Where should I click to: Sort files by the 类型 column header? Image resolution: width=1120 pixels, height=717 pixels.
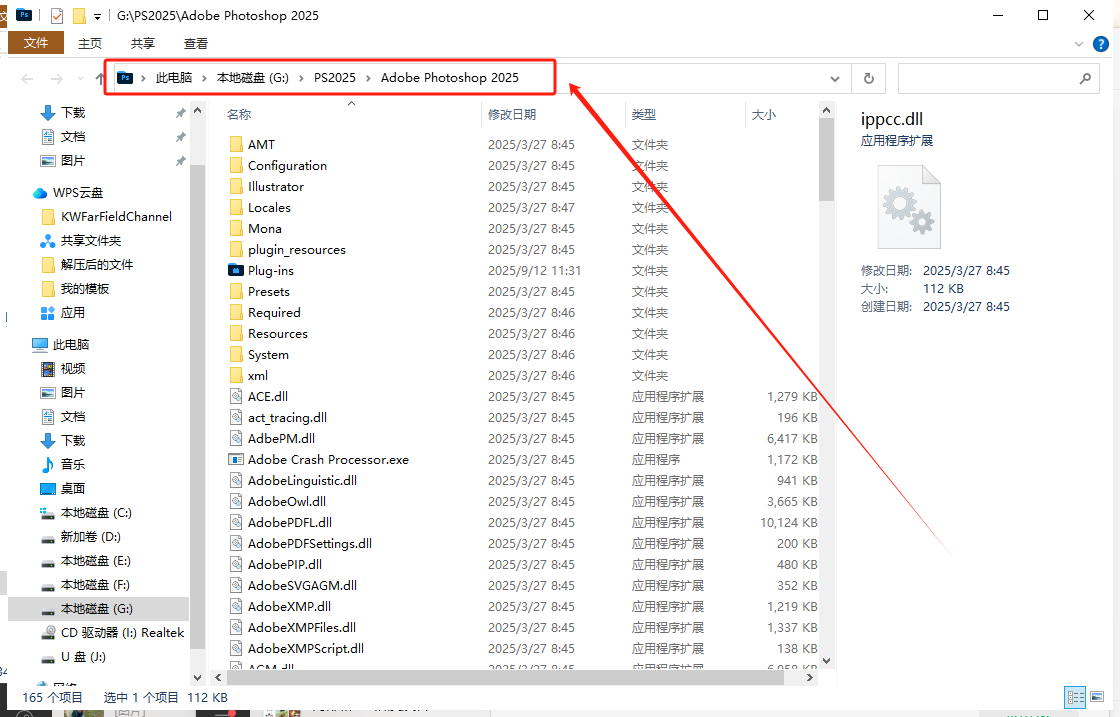644,114
